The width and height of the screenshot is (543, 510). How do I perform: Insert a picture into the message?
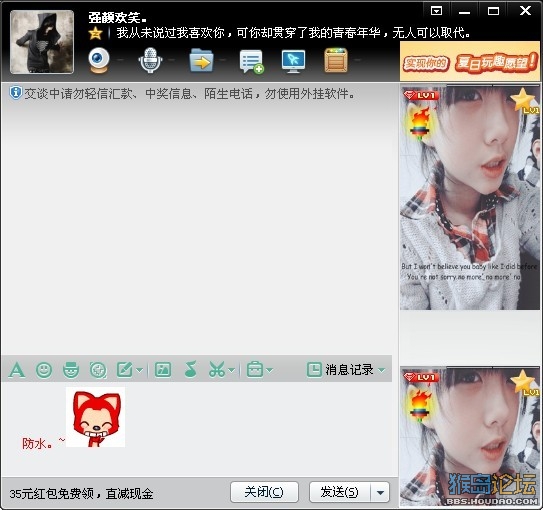click(163, 370)
